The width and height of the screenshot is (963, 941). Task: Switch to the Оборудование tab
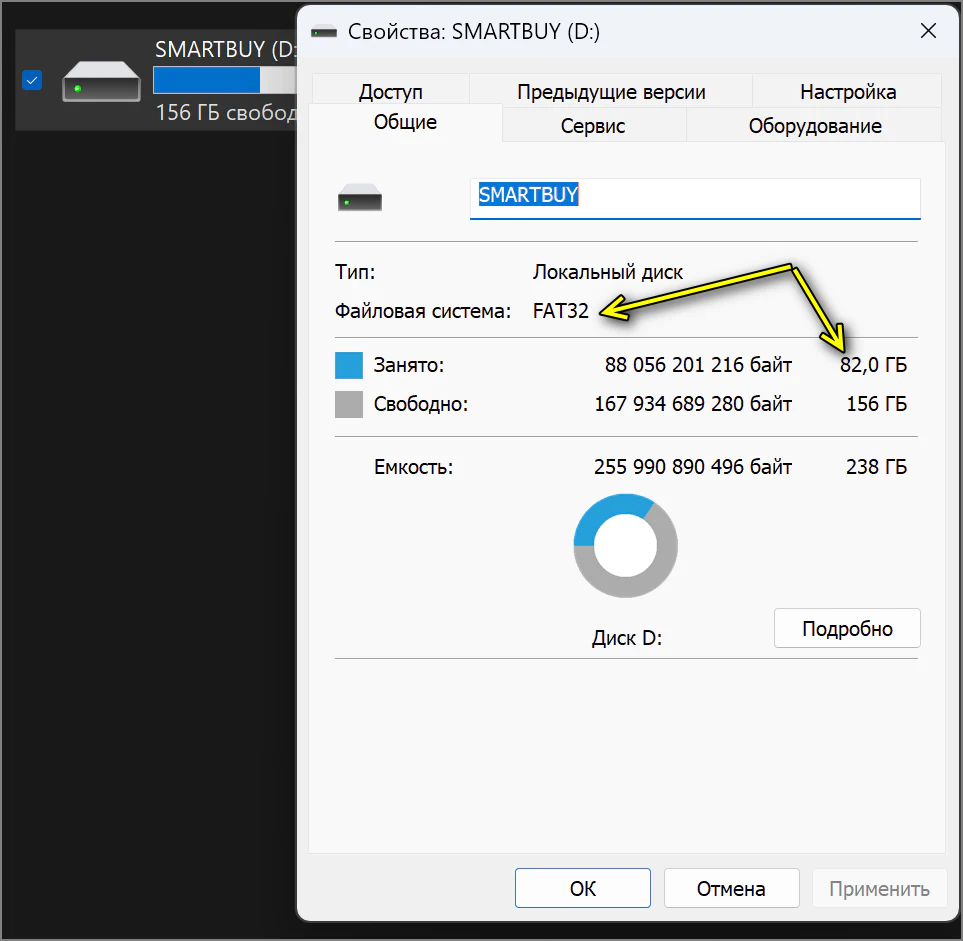(814, 126)
